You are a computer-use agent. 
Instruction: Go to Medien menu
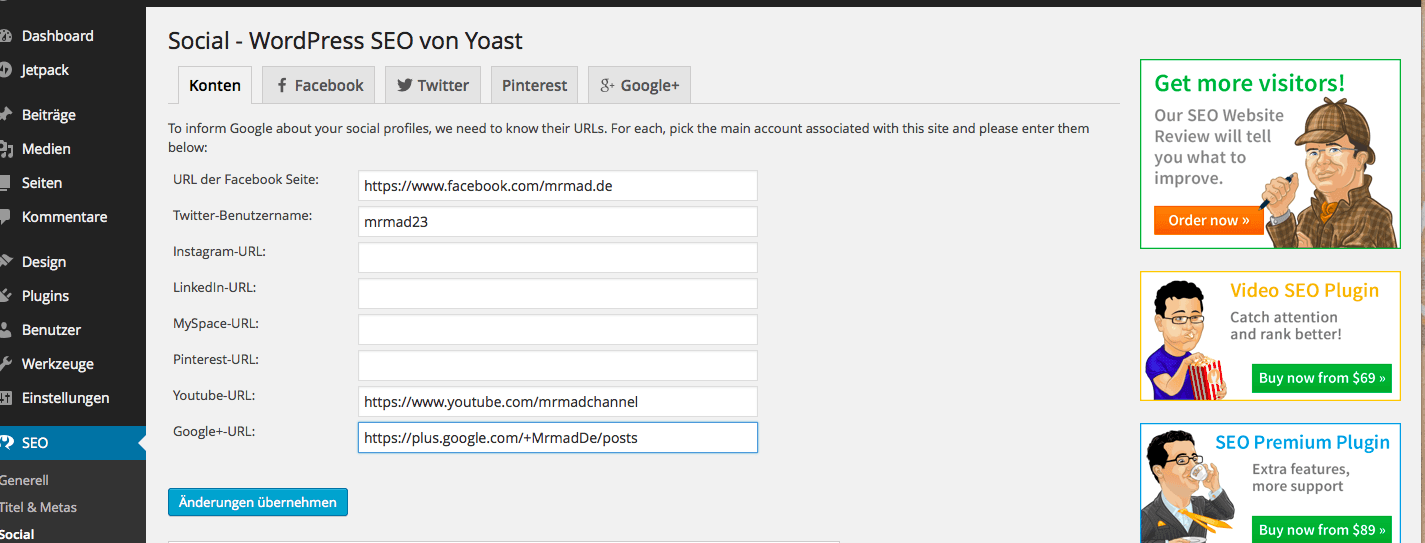[x=46, y=149]
